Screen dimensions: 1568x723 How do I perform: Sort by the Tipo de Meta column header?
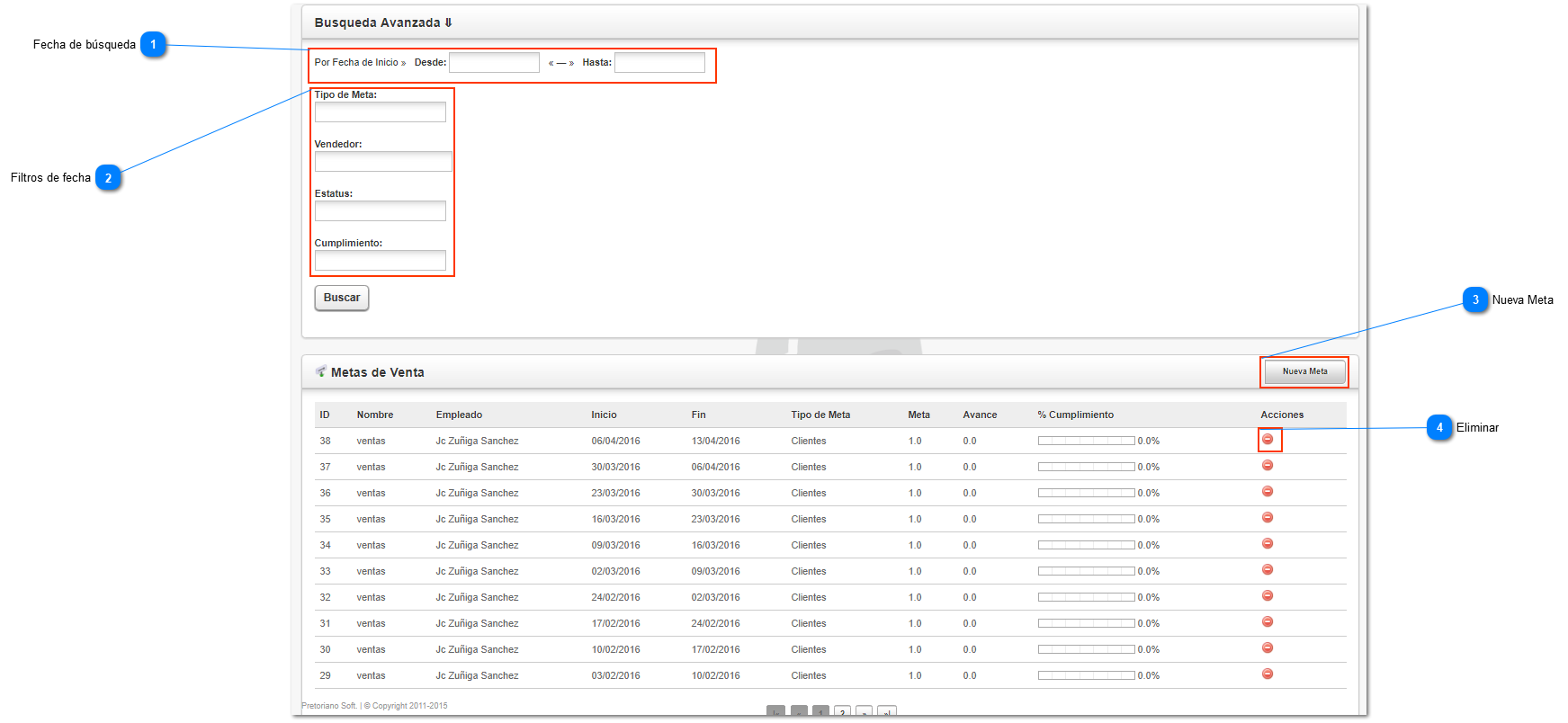point(820,415)
